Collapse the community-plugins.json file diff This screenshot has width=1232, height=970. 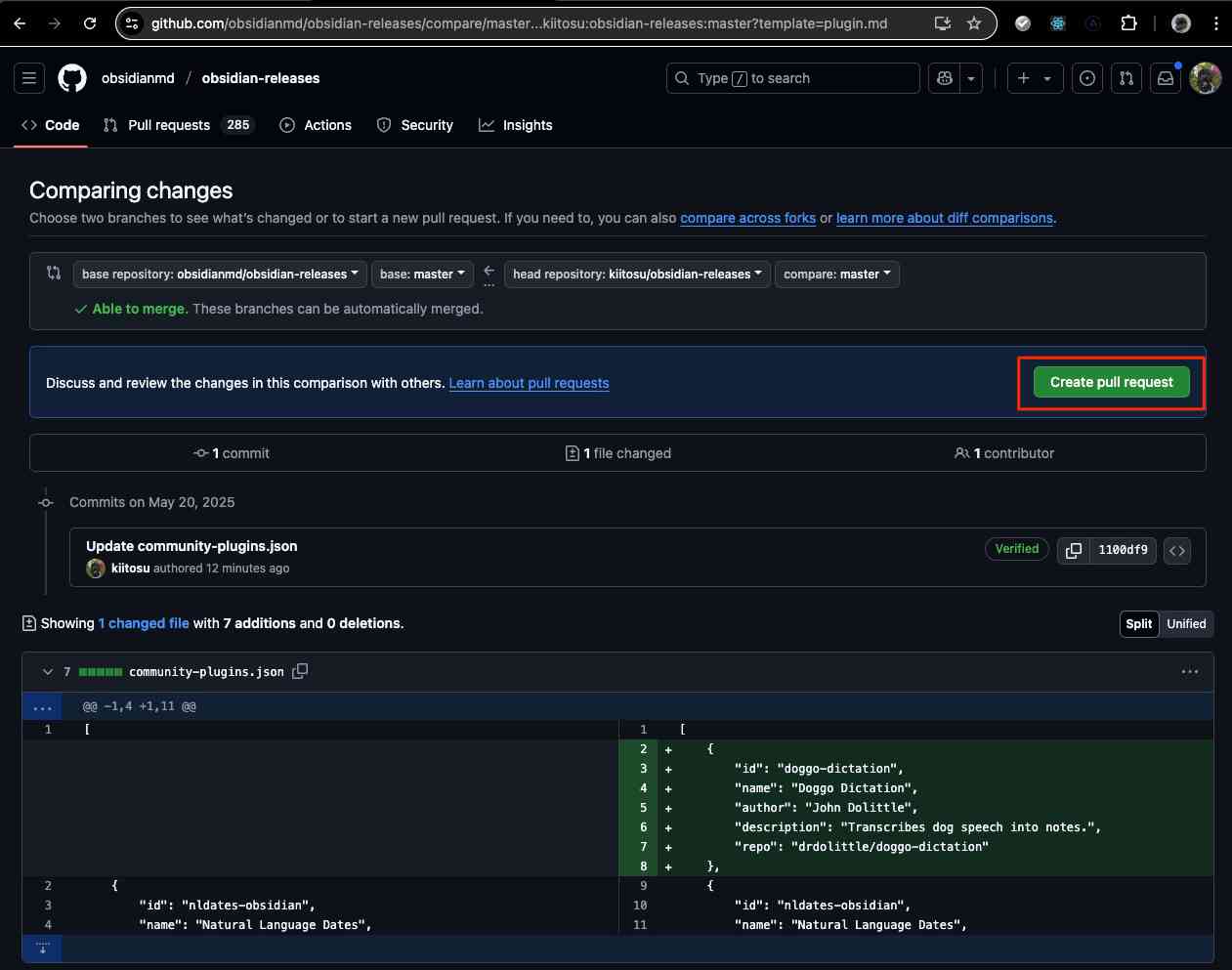coord(48,671)
